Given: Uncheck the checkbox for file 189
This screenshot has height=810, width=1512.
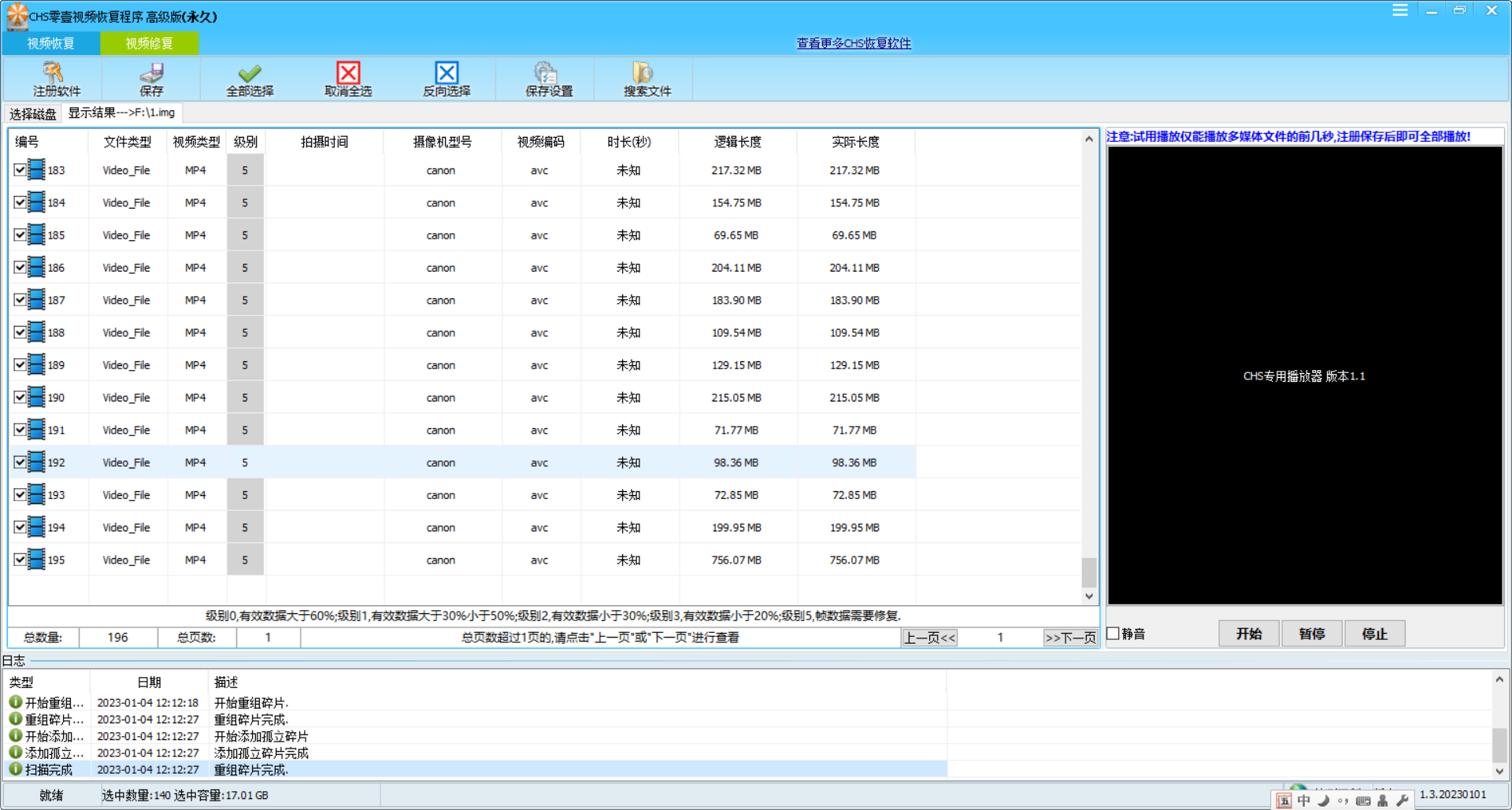Looking at the screenshot, I should click(x=20, y=364).
